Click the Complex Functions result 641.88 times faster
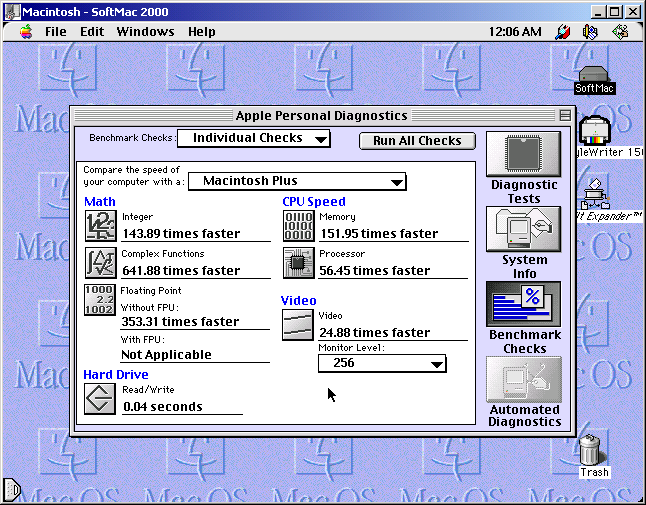 [181, 271]
